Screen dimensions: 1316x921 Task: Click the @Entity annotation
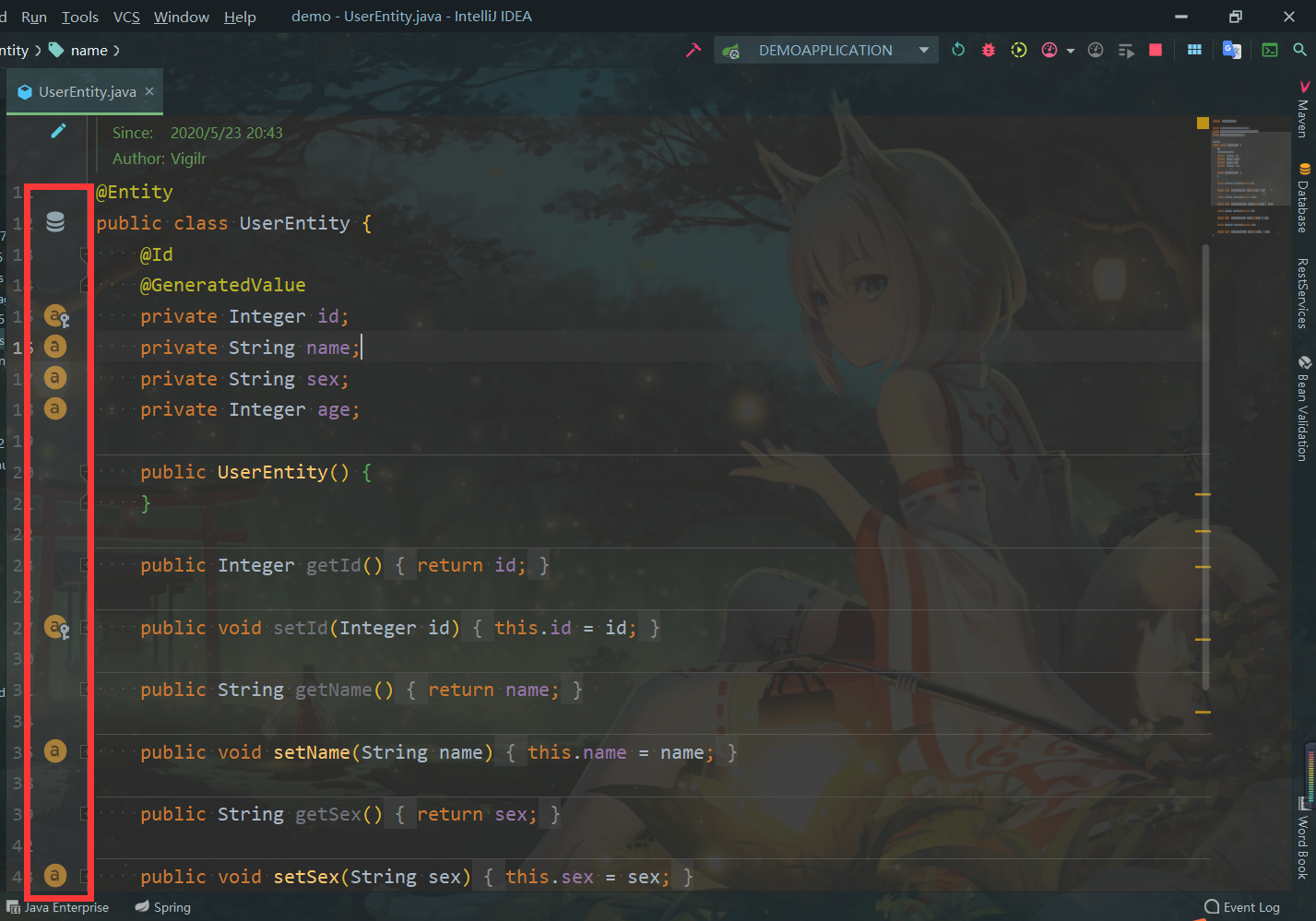135,192
